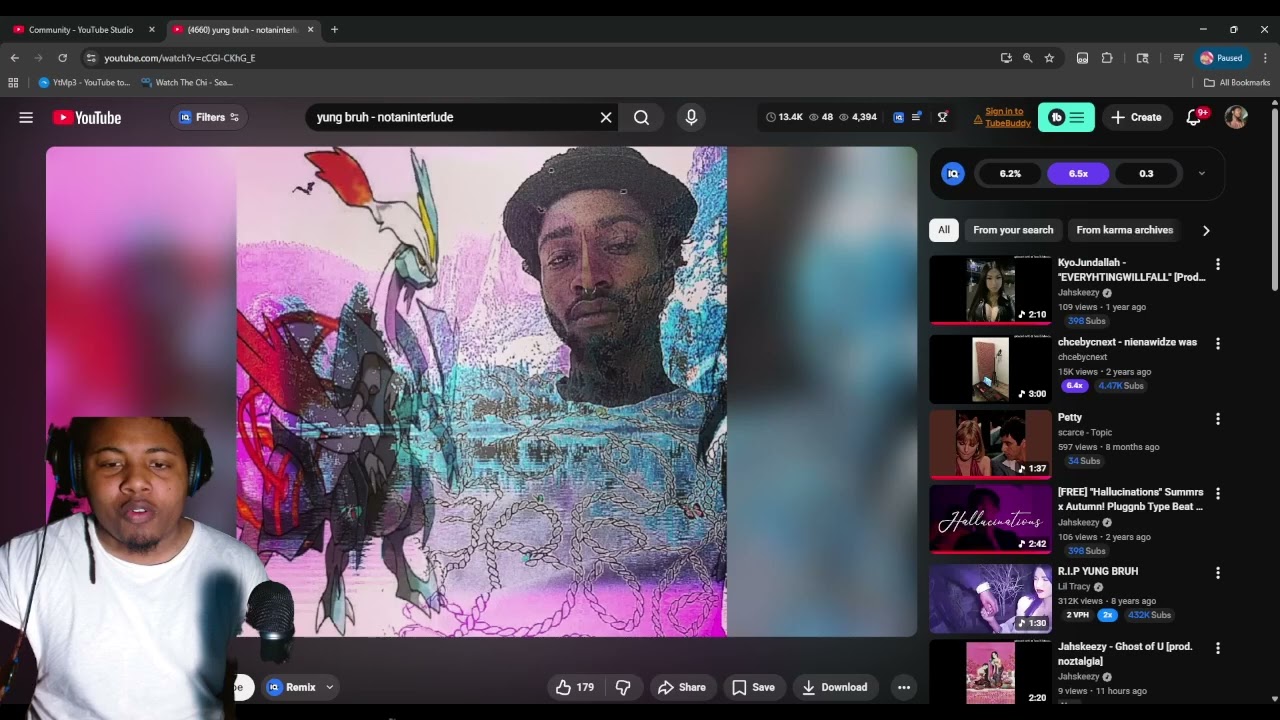Open options for the Petty video

tap(1217, 419)
